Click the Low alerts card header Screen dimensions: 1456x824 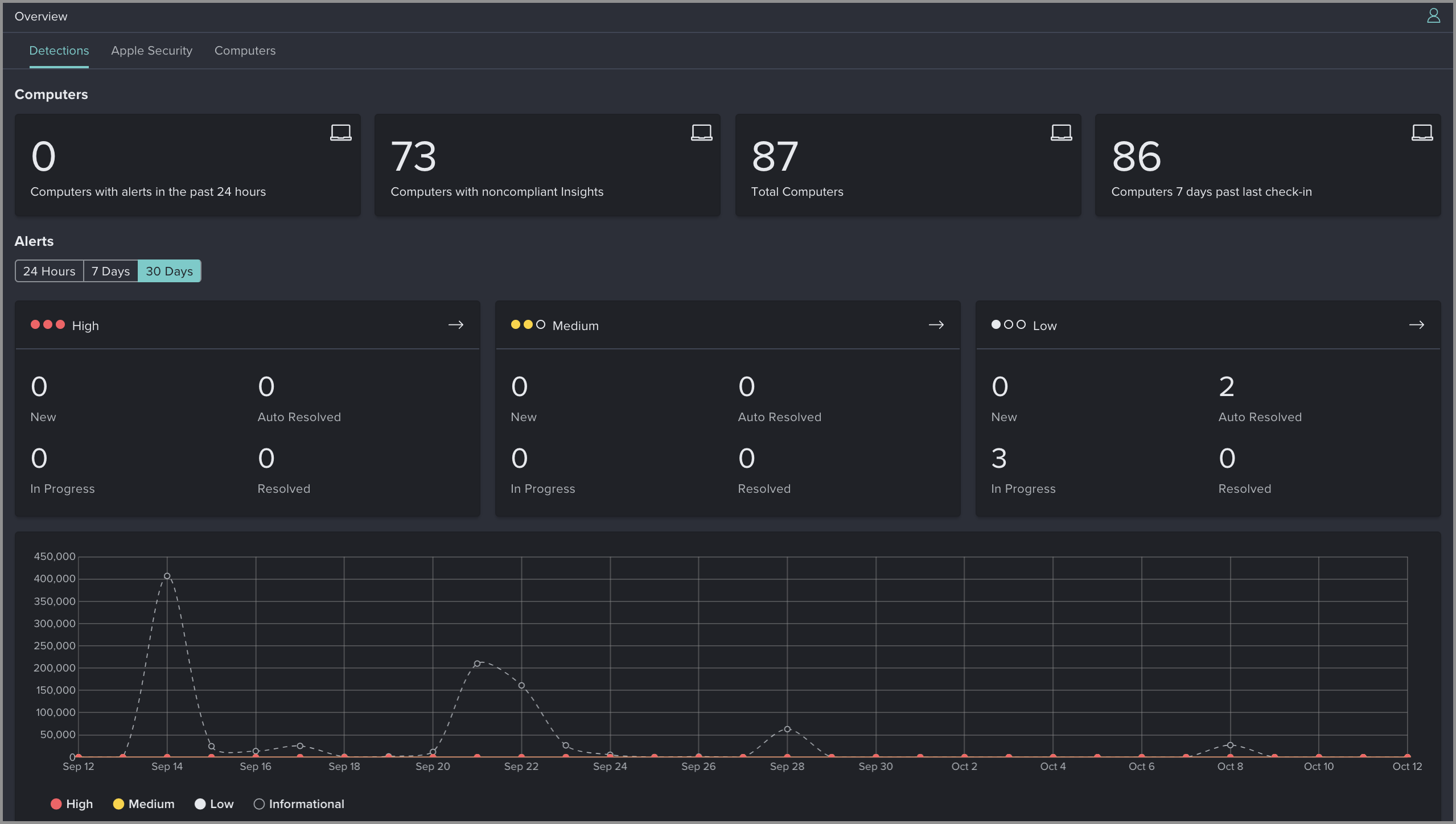(1208, 325)
